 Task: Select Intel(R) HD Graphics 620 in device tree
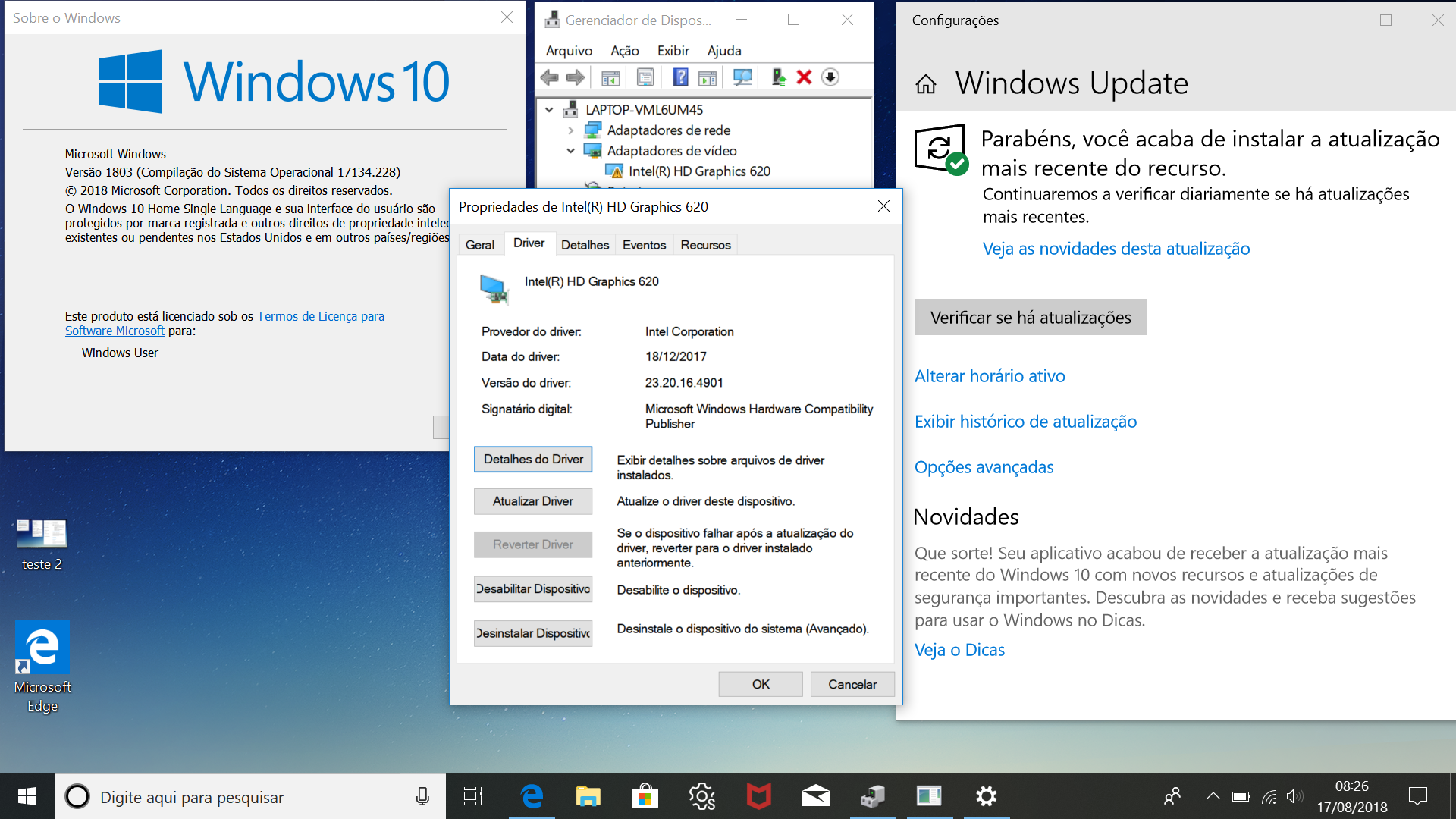(699, 171)
